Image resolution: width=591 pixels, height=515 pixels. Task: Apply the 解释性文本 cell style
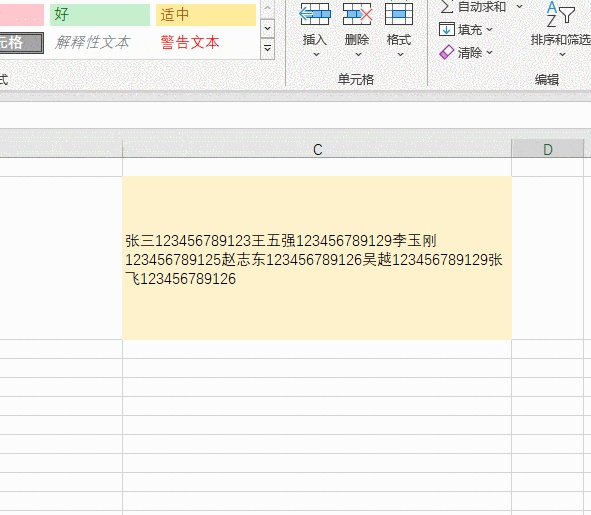click(x=93, y=42)
